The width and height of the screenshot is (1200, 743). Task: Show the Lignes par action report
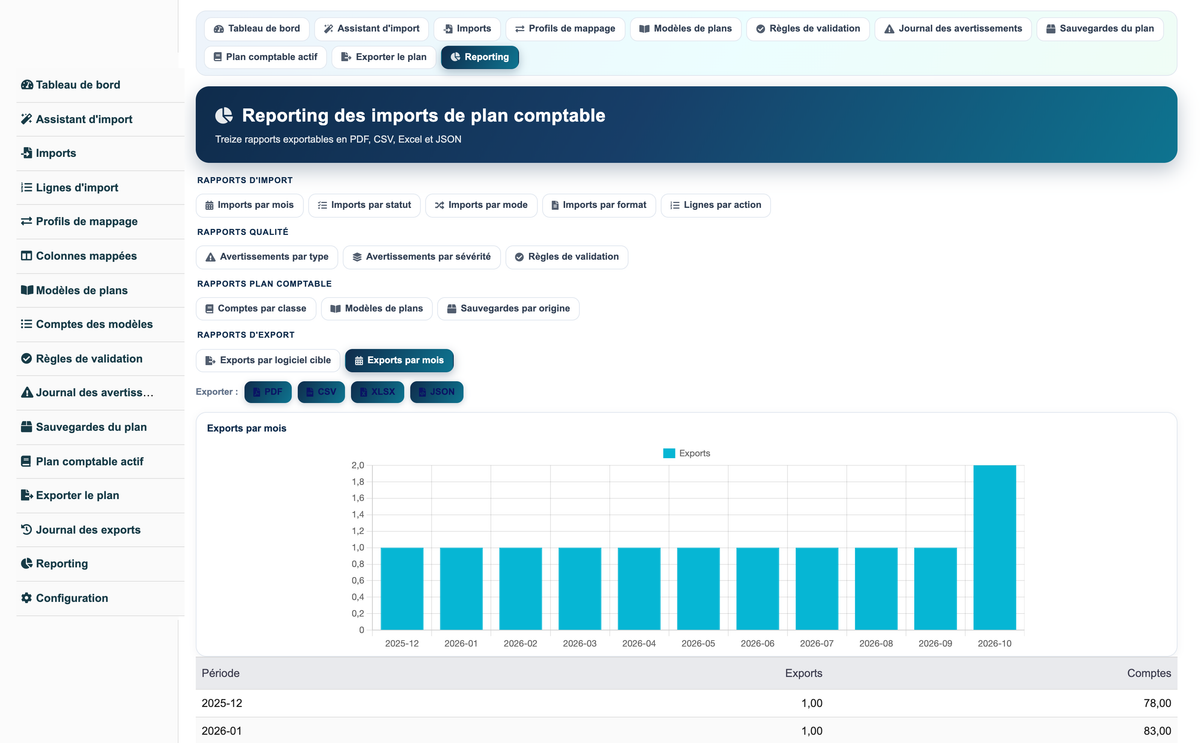pyautogui.click(x=716, y=205)
